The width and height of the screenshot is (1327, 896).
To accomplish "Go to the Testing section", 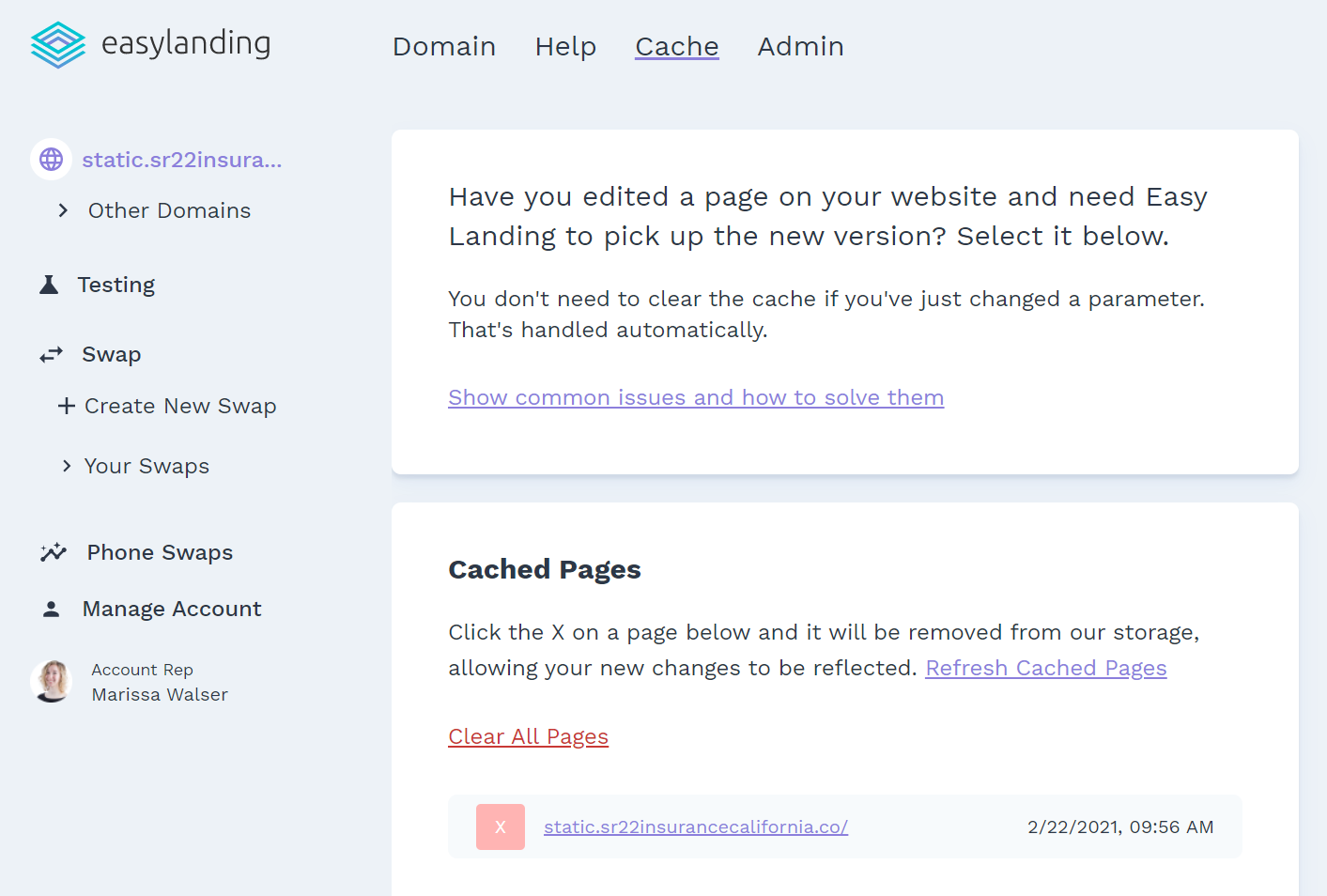I will [116, 285].
